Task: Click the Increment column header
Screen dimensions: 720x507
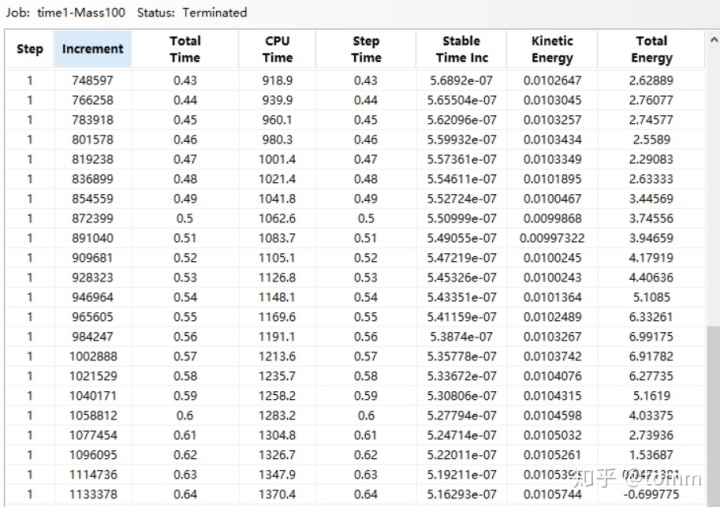Action: (93, 49)
